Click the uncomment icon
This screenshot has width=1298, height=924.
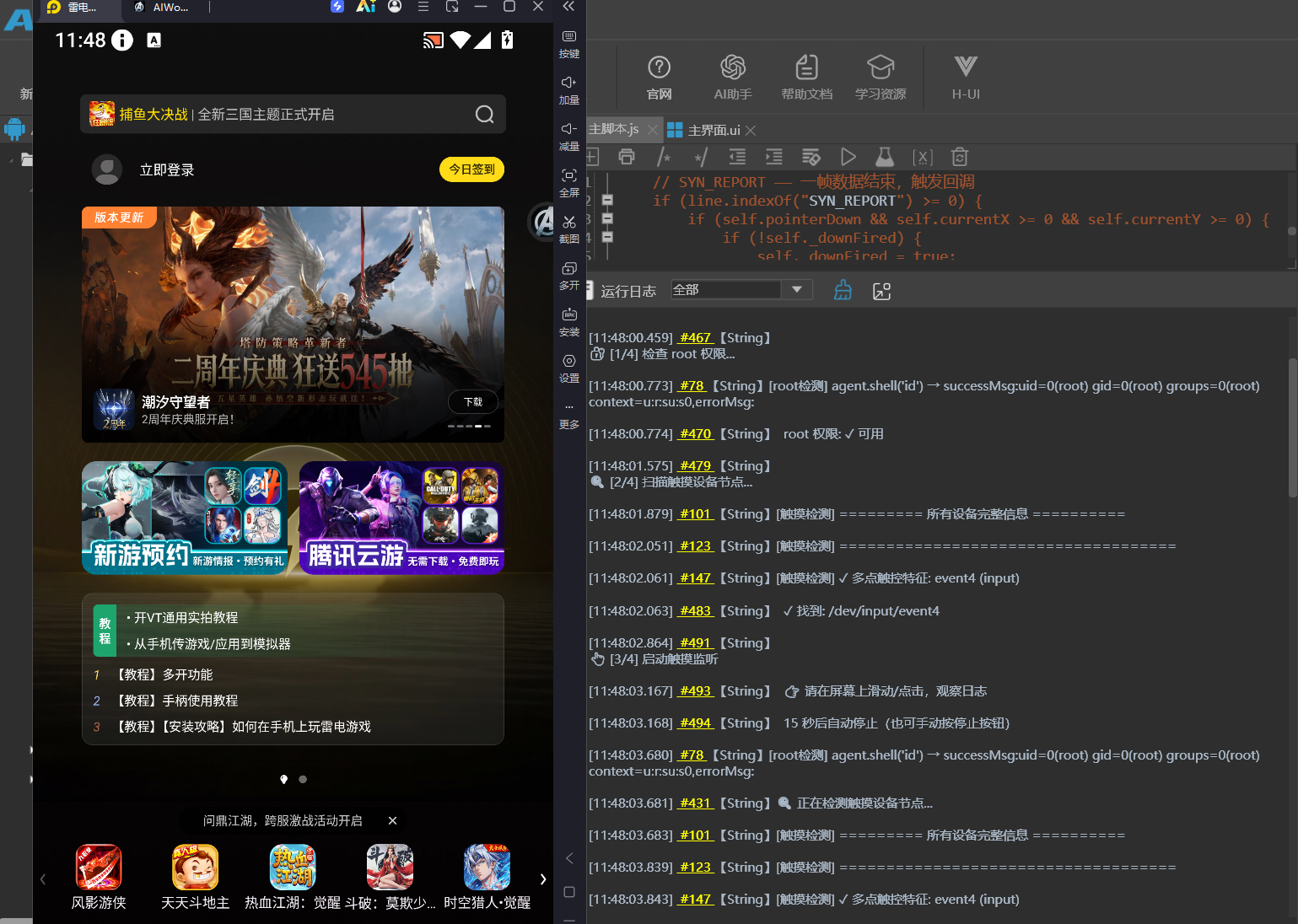[x=701, y=157]
